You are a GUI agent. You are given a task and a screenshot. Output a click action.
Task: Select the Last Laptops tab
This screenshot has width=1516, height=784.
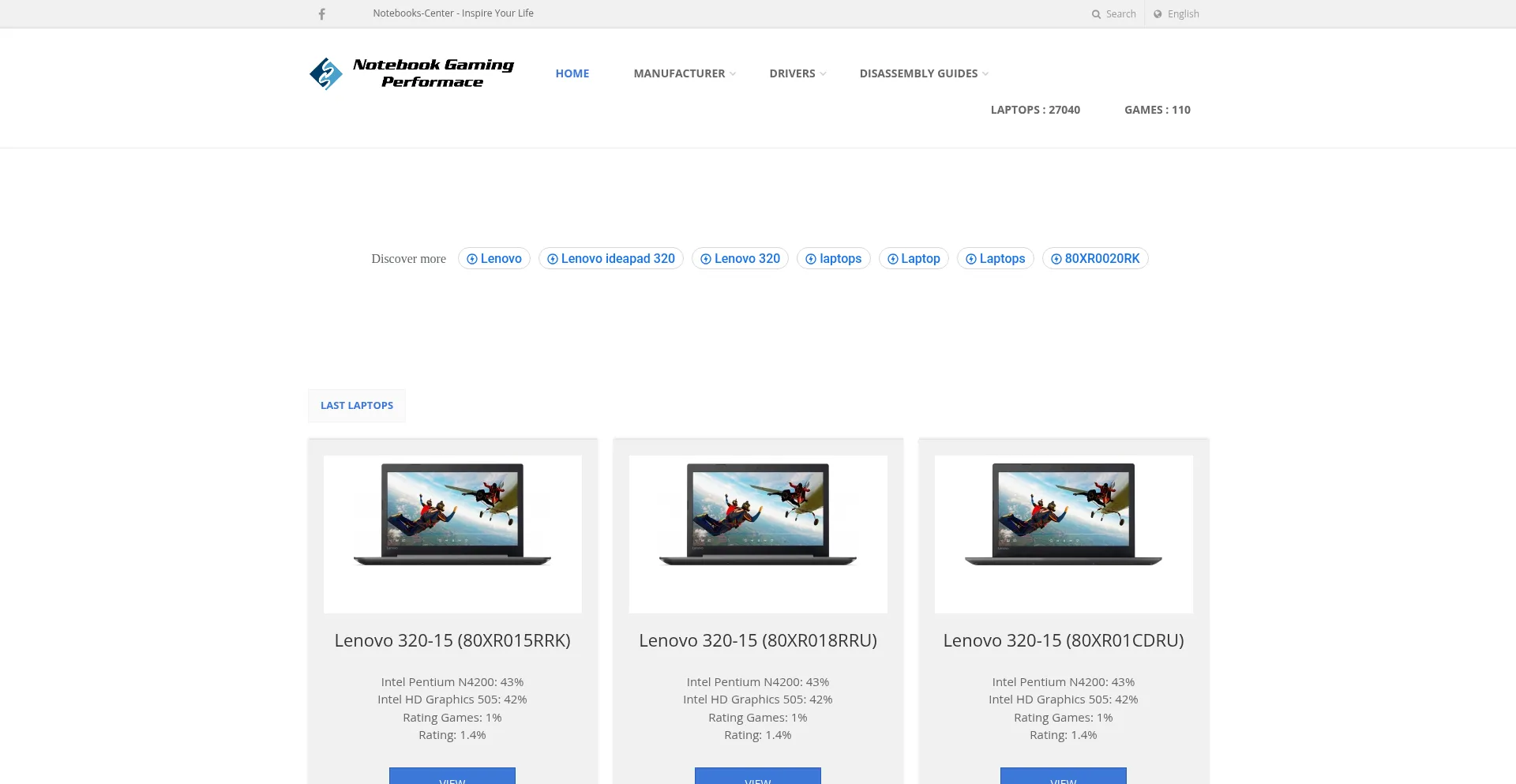(357, 405)
